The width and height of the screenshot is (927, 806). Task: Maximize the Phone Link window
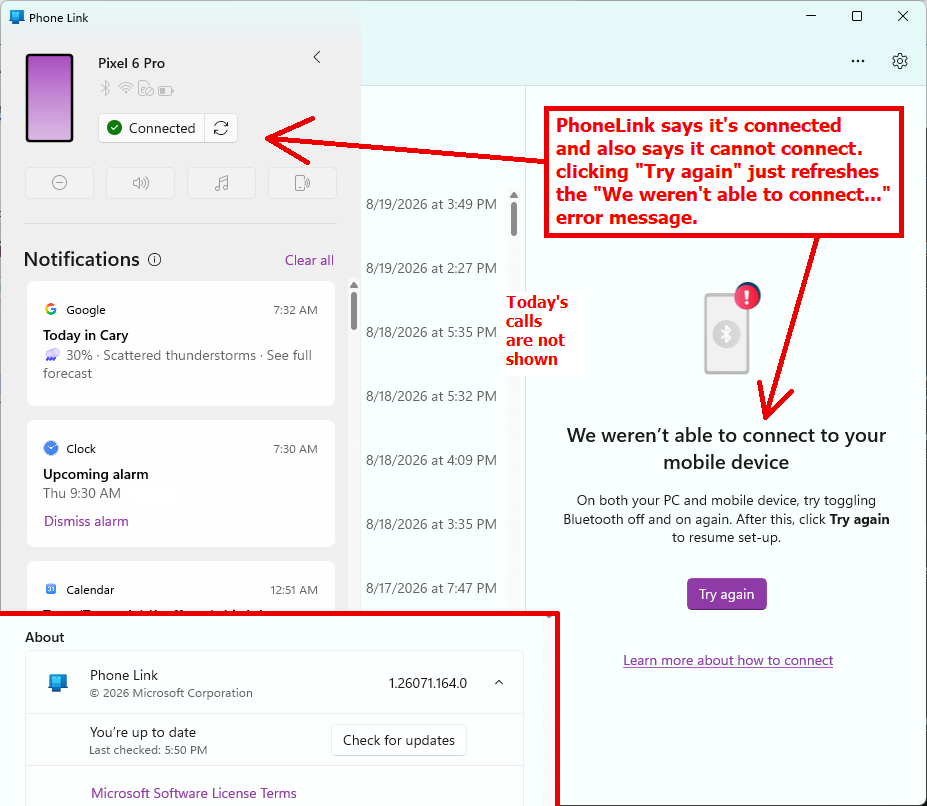pyautogui.click(x=857, y=17)
